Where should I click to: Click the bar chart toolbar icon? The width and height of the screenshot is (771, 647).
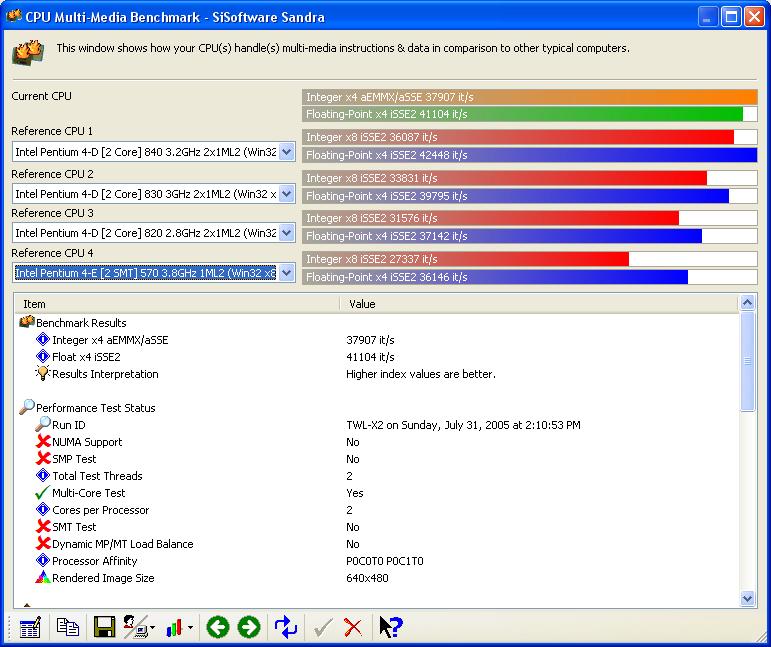pyautogui.click(x=175, y=627)
